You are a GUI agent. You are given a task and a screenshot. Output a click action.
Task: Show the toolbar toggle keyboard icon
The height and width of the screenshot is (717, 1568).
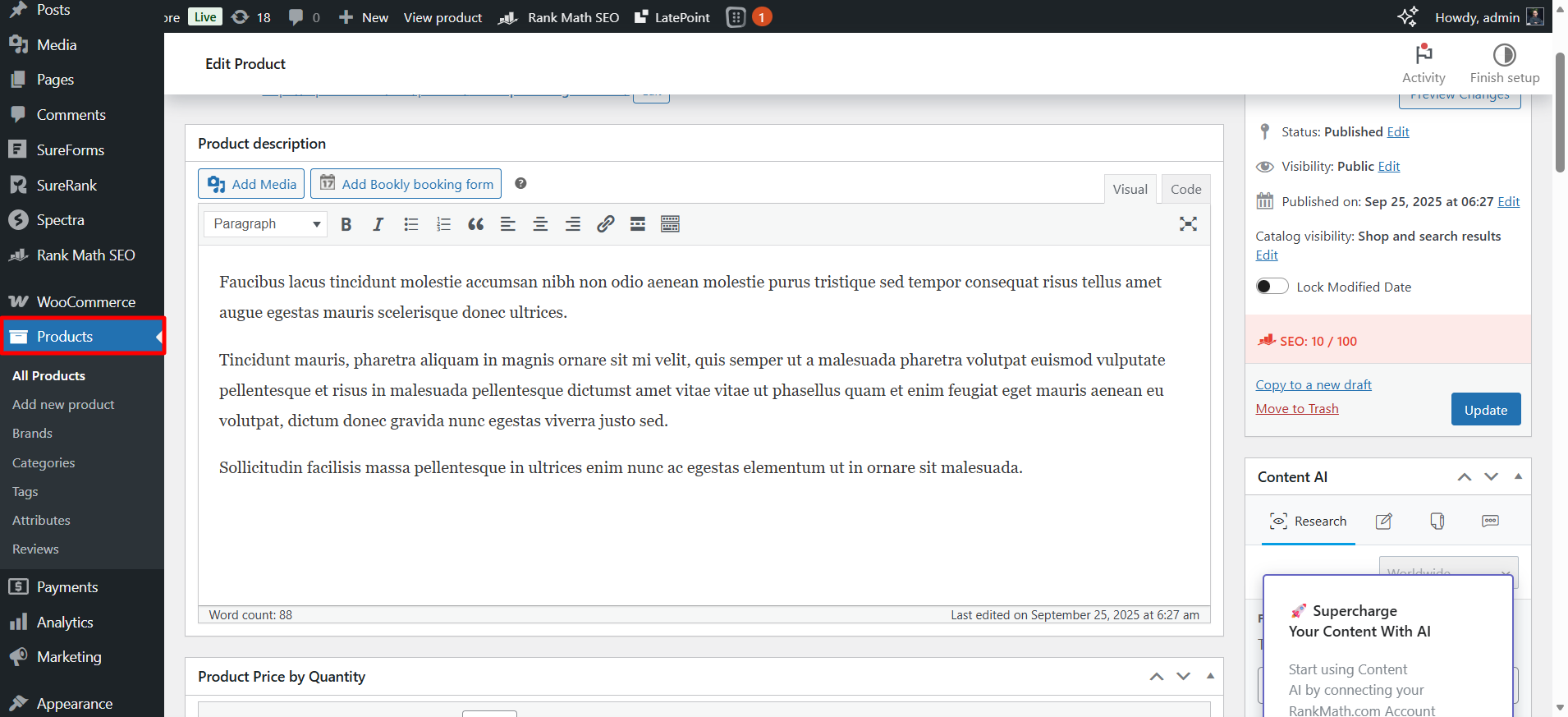click(670, 224)
